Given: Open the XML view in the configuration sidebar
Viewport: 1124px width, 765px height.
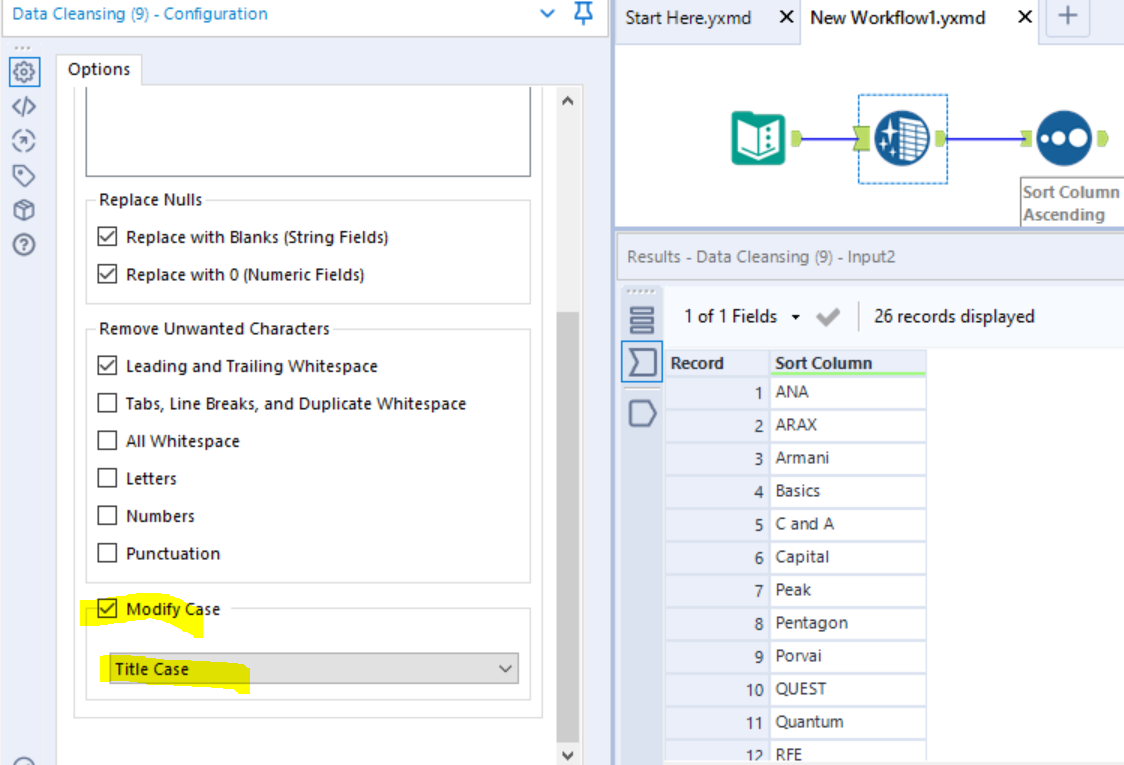Looking at the screenshot, I should [24, 106].
